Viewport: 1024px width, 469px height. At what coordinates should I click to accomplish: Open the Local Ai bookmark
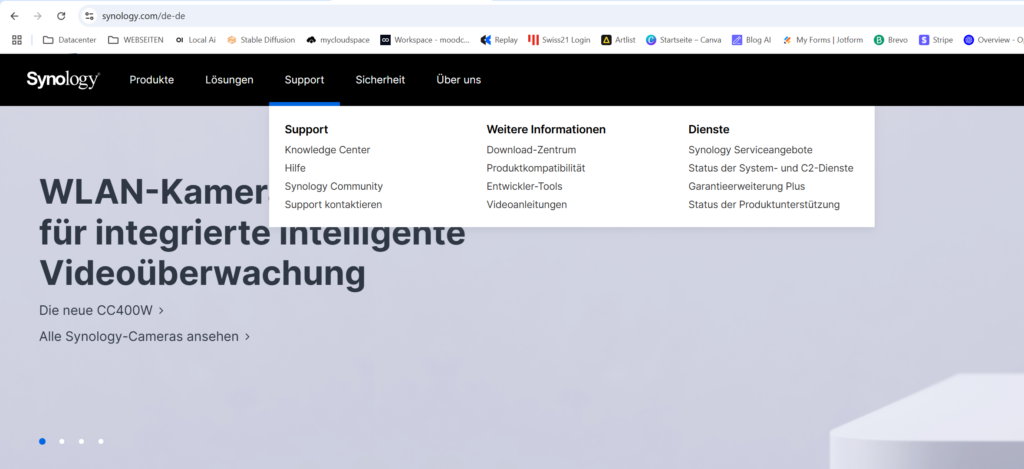click(195, 40)
